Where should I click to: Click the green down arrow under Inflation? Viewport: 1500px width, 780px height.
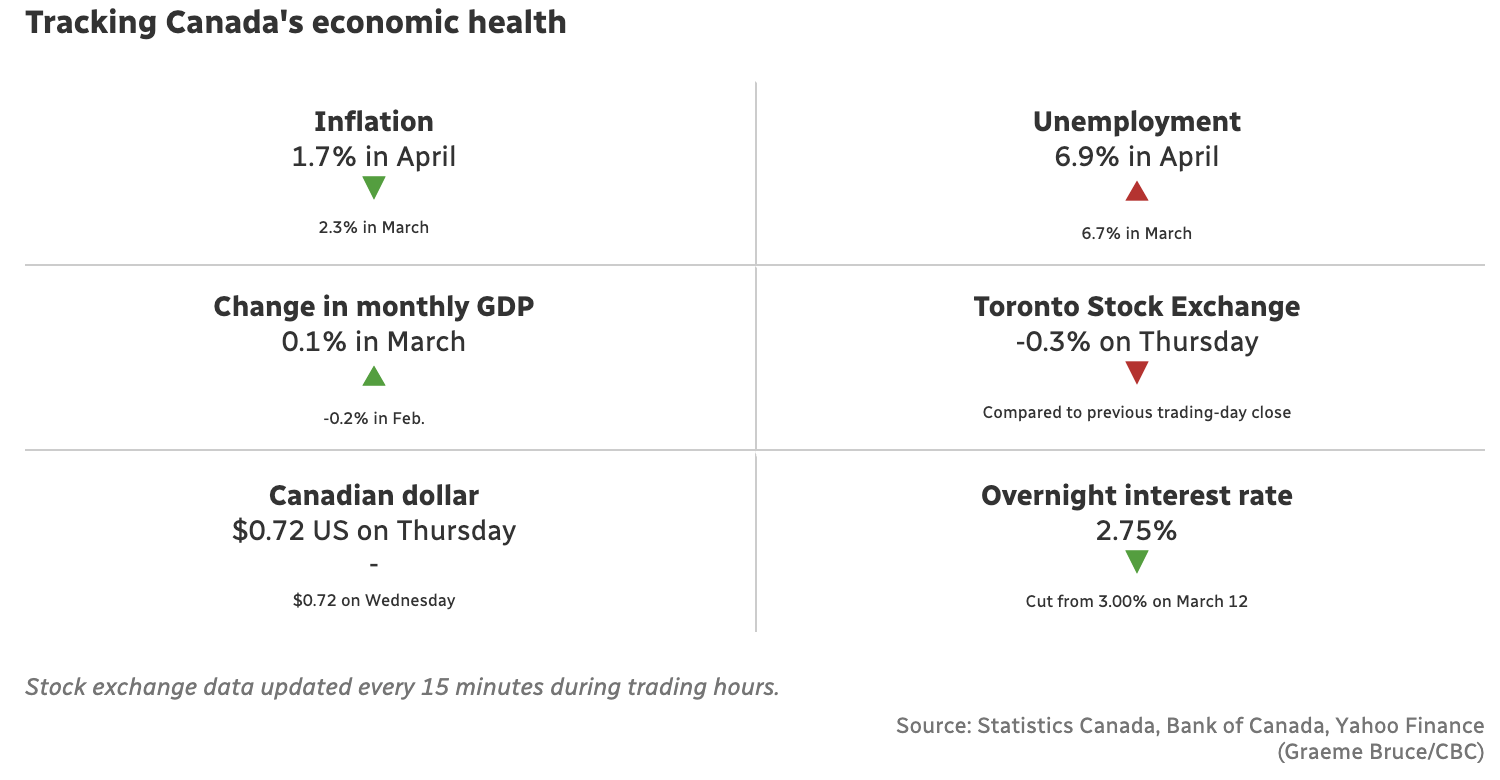[374, 188]
